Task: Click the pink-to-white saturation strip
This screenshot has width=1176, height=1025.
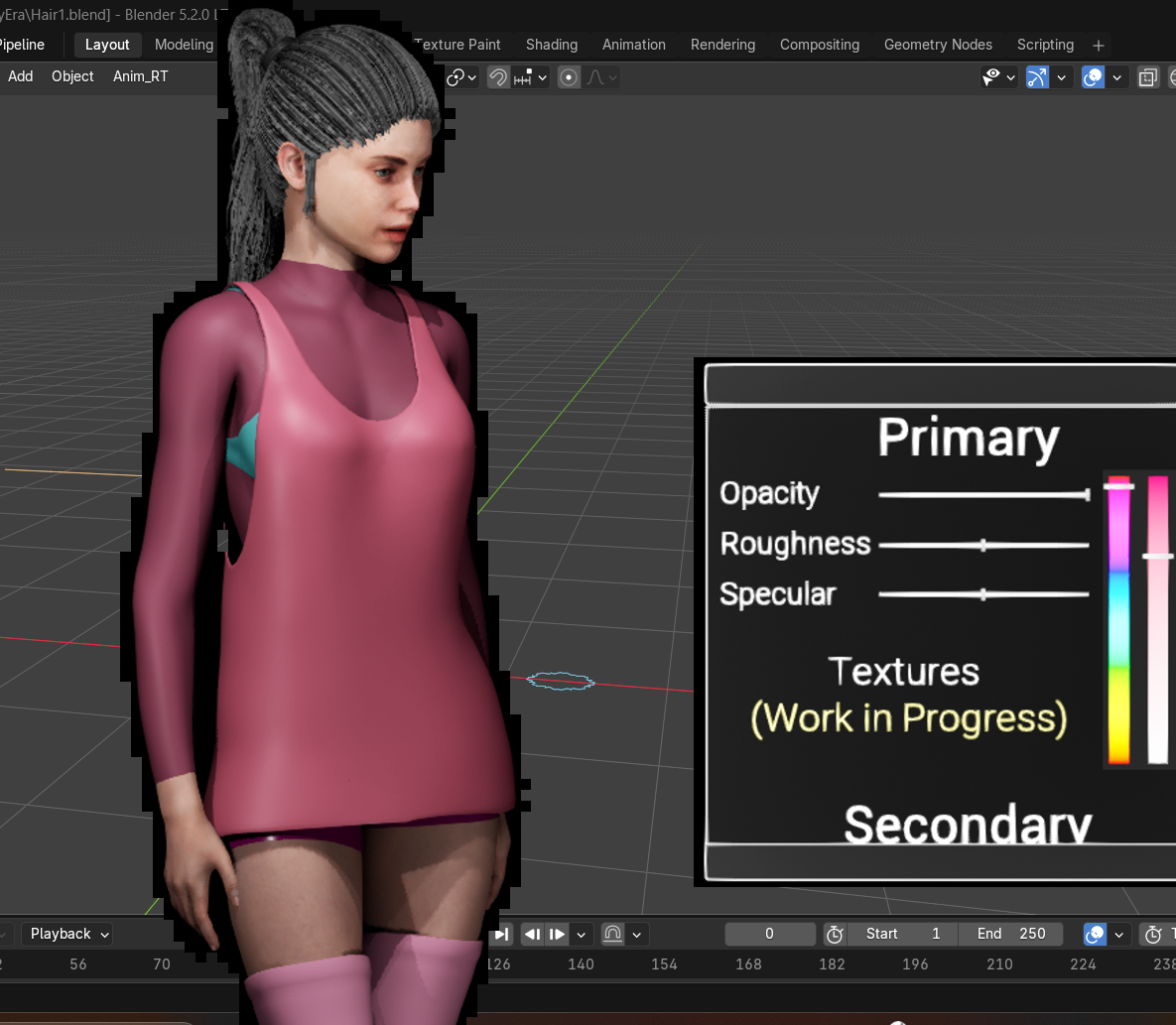Action: click(1158, 619)
